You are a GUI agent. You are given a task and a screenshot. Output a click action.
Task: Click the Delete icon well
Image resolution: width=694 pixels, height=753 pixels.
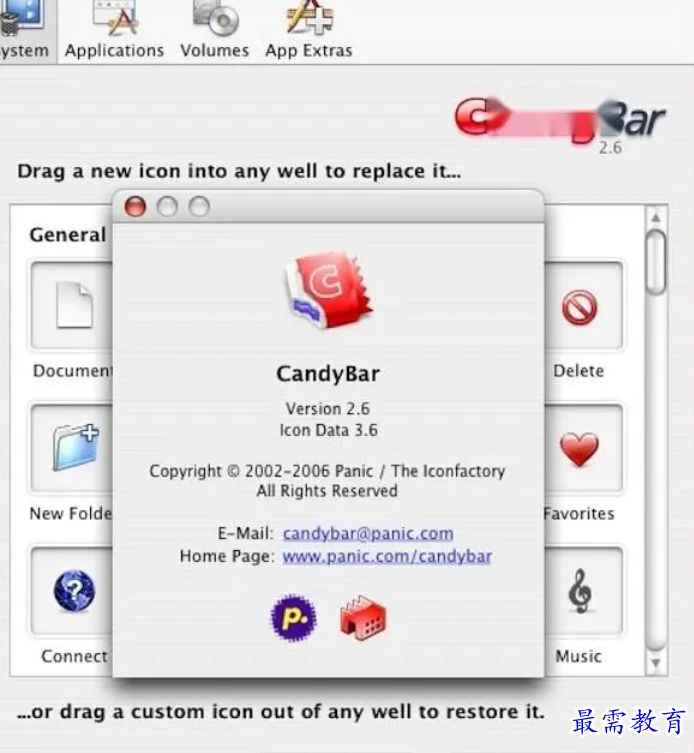583,306
